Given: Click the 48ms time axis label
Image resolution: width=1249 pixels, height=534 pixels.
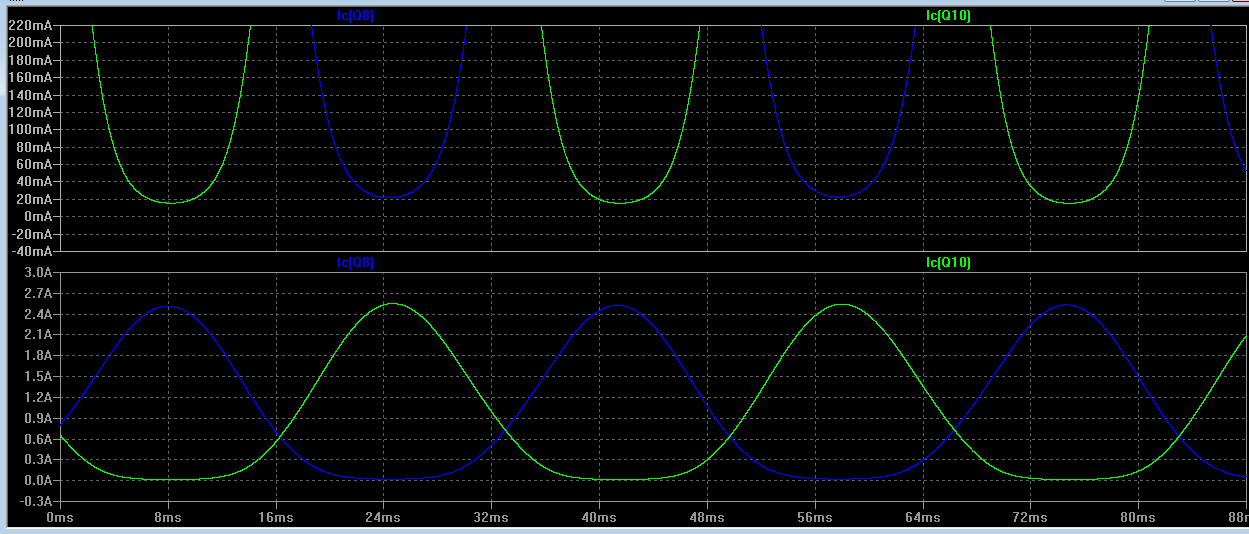Looking at the screenshot, I should click(707, 517).
